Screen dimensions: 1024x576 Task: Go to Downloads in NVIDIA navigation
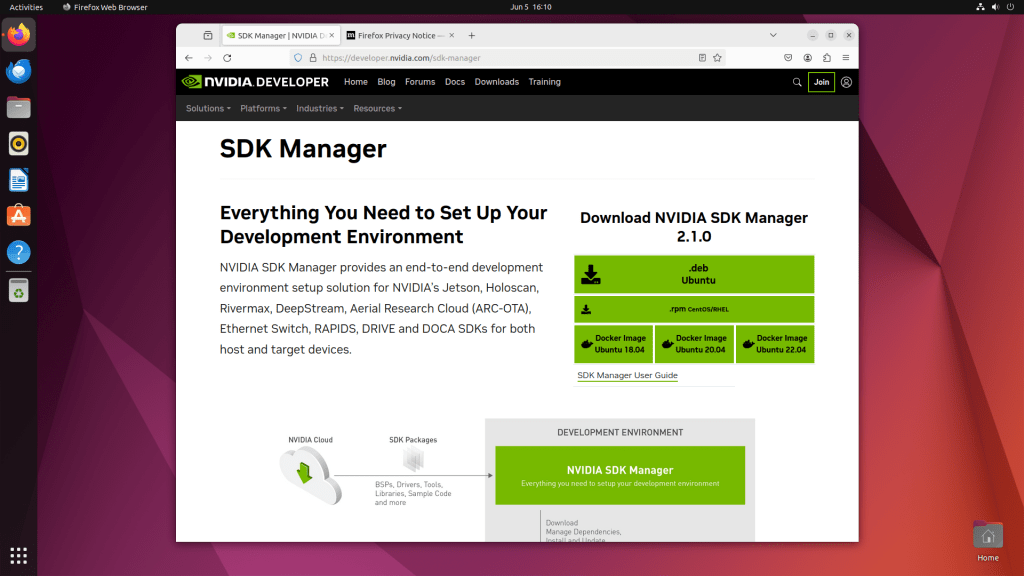tap(496, 82)
